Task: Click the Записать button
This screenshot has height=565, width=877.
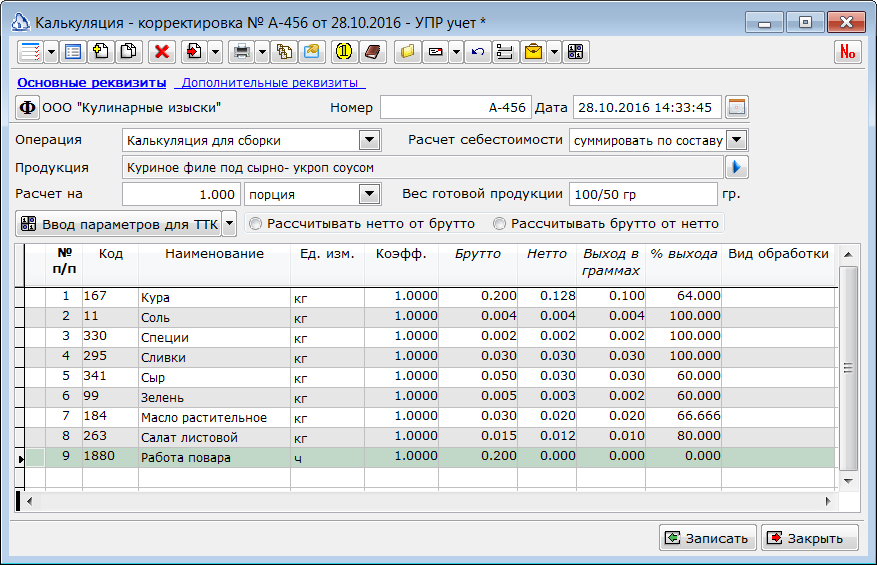Action: click(708, 538)
